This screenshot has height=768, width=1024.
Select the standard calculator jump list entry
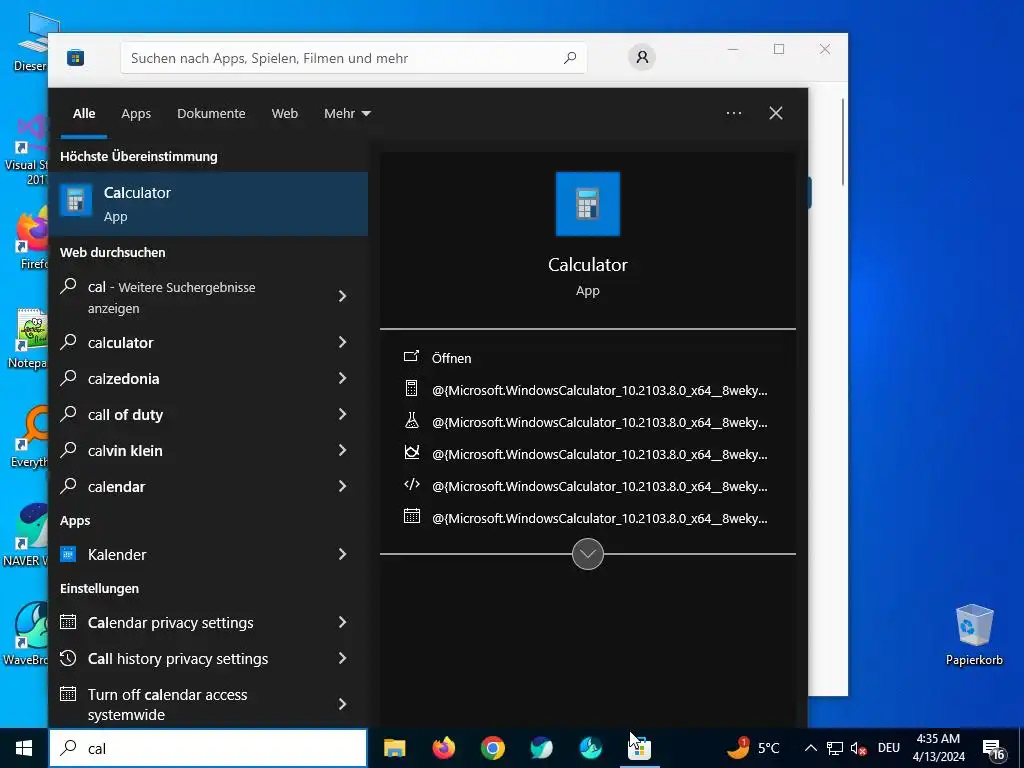pos(587,390)
